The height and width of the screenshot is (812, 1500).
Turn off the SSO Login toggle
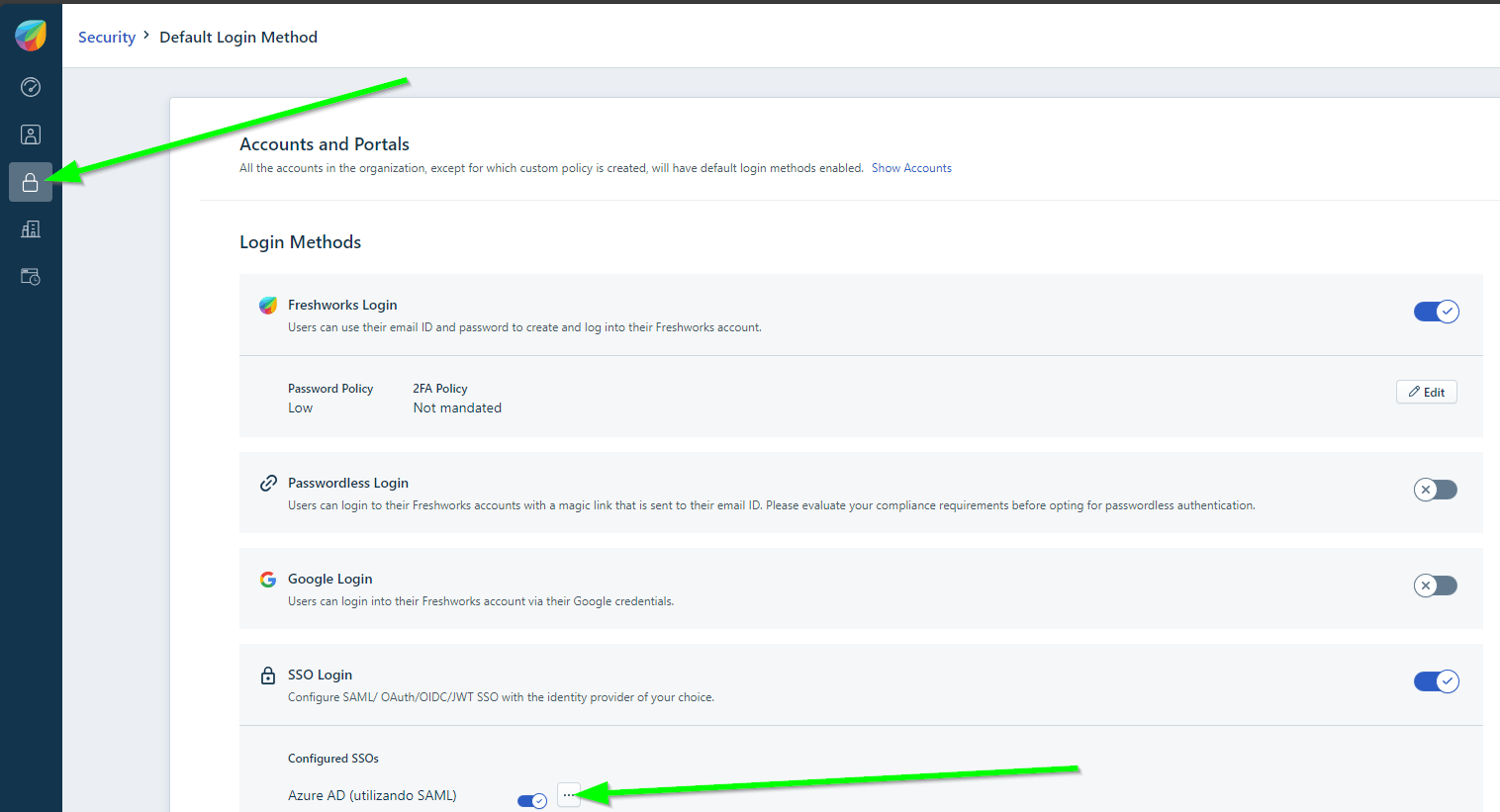tap(1435, 681)
